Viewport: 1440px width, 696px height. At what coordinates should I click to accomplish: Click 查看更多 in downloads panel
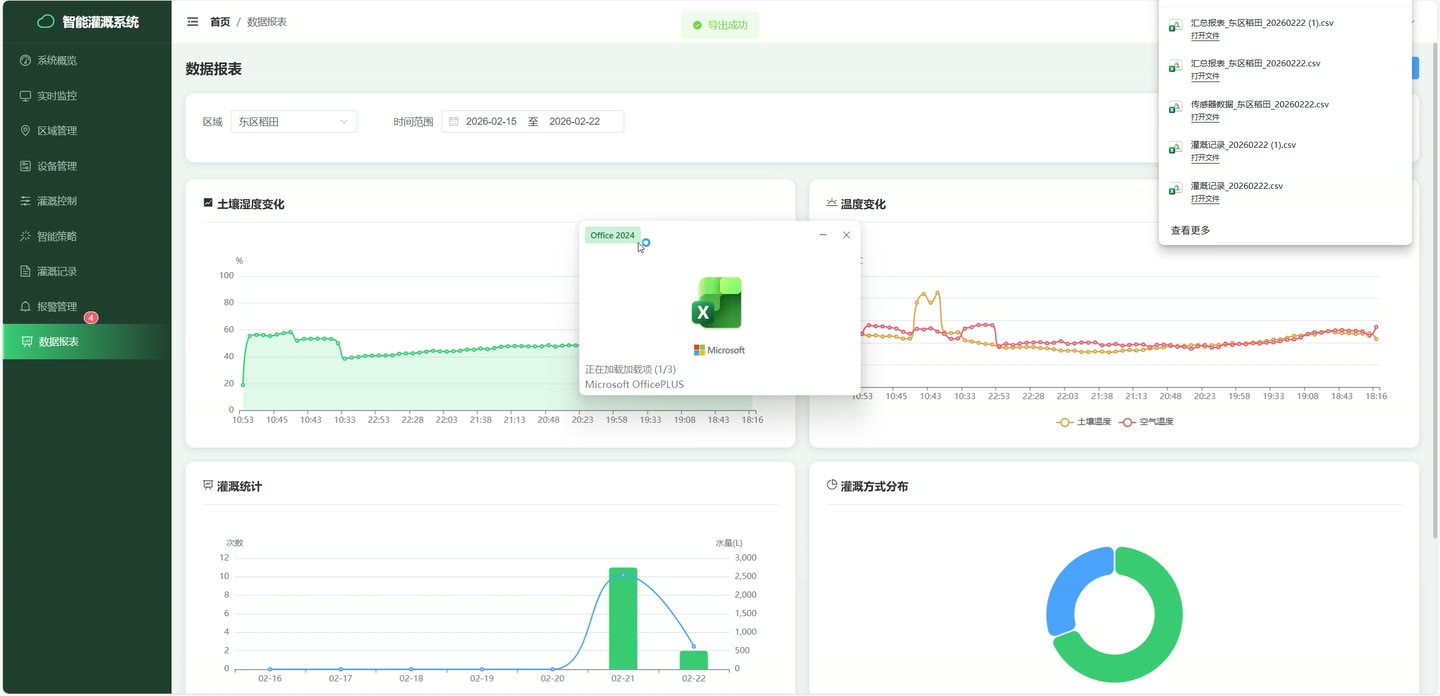point(1190,231)
